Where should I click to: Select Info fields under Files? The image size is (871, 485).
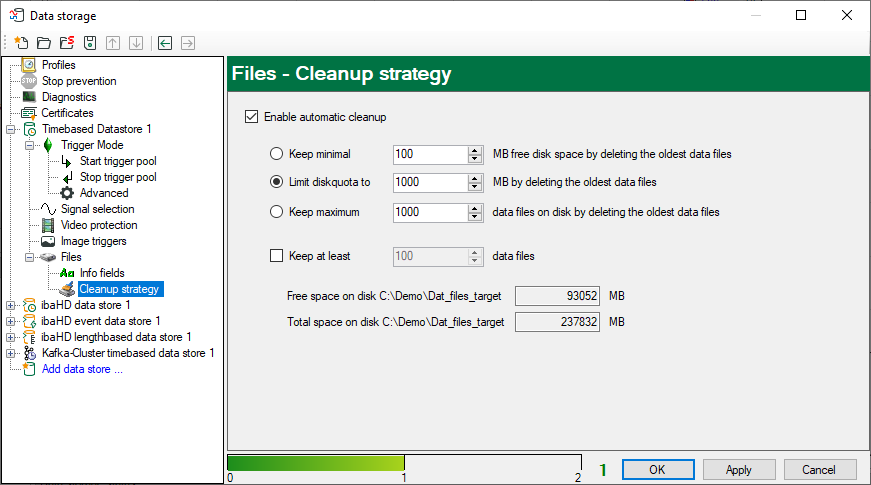102,273
